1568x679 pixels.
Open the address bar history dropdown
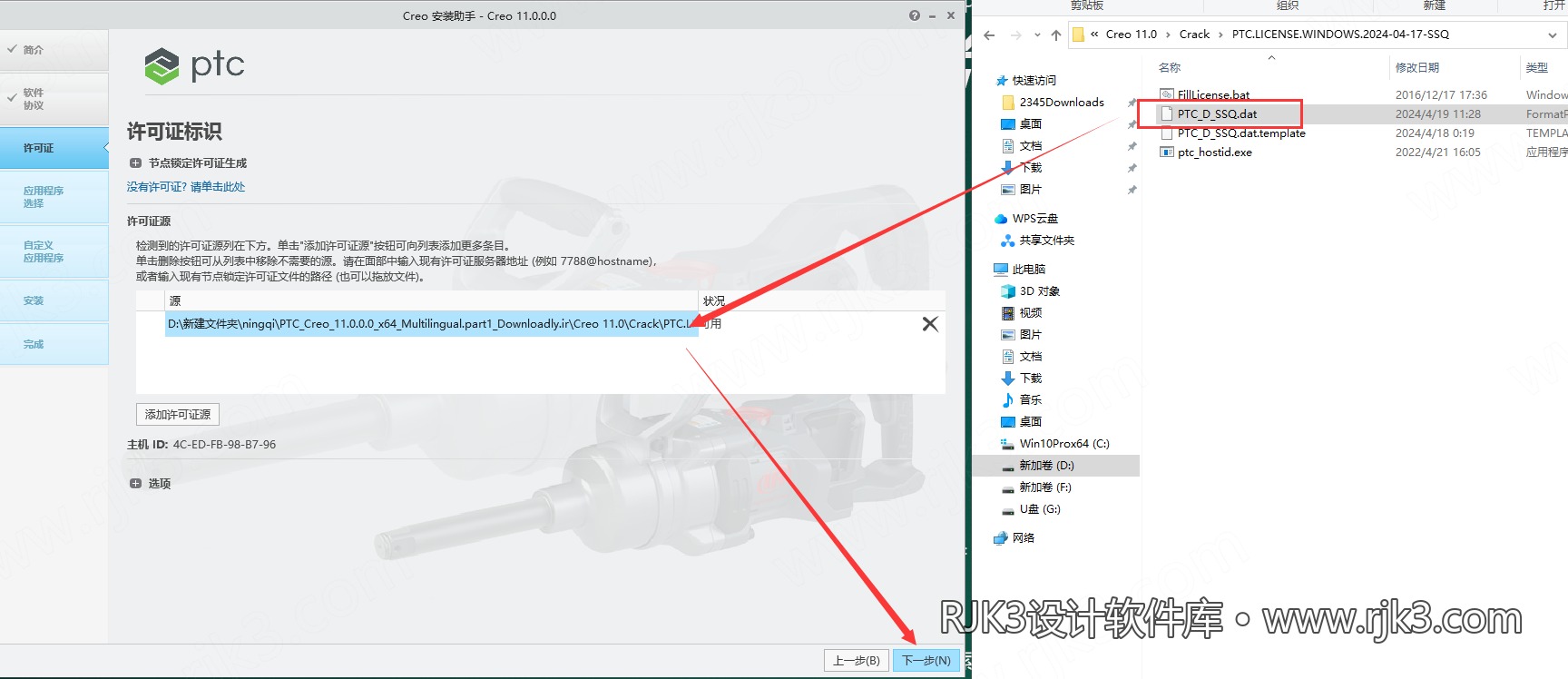point(1552,35)
